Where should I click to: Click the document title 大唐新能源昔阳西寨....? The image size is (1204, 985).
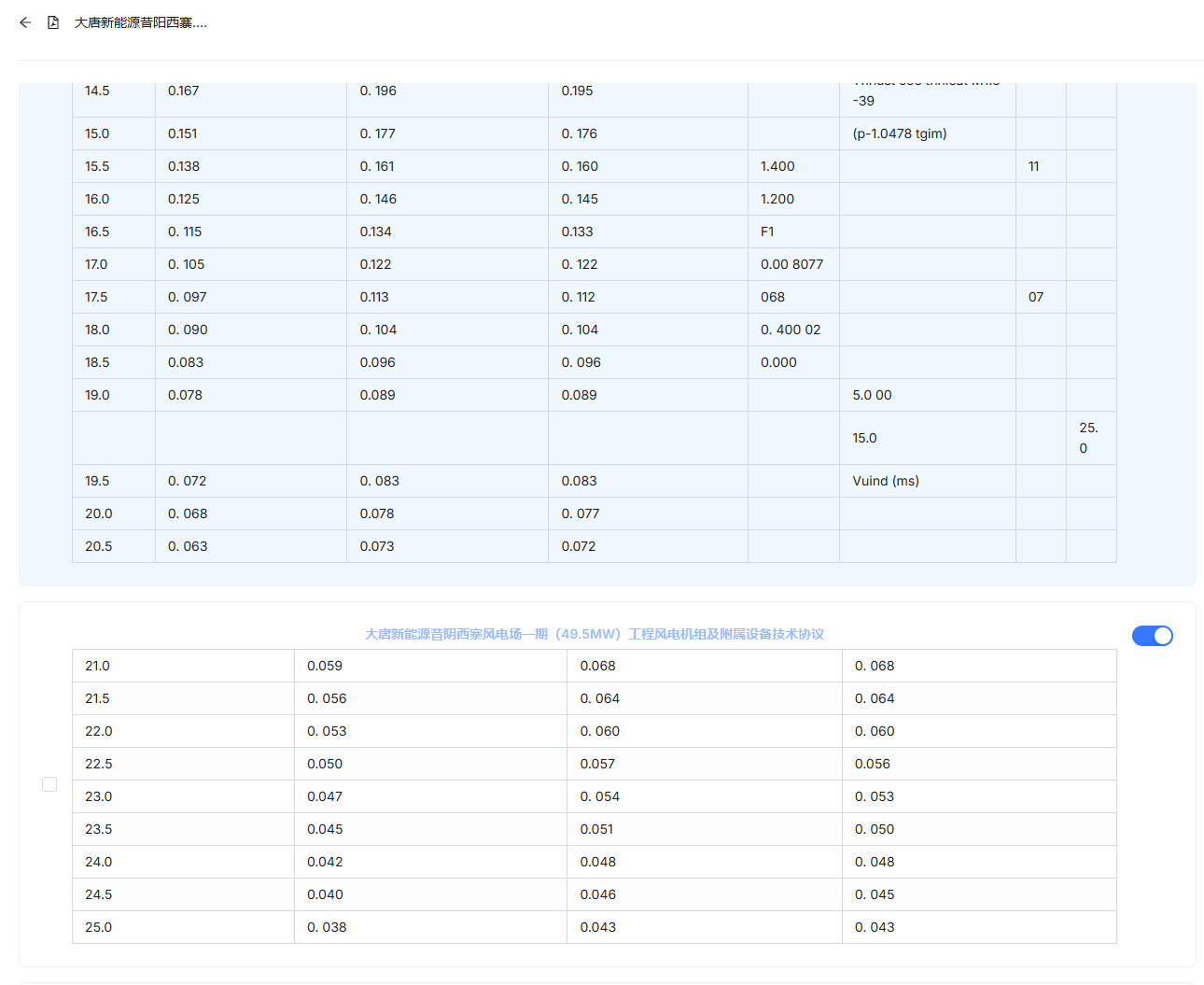(x=141, y=22)
